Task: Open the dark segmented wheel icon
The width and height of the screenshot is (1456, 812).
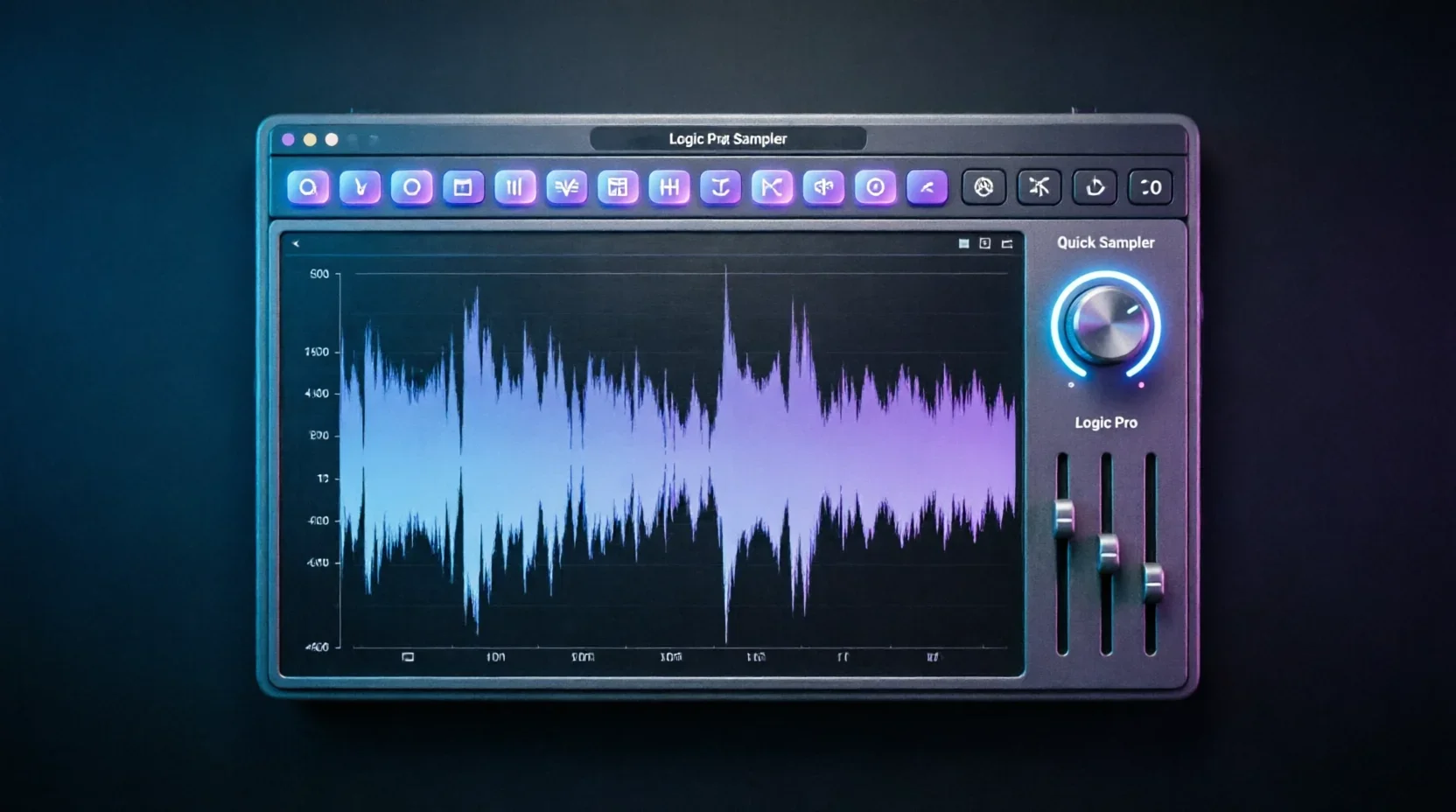Action: pos(983,187)
